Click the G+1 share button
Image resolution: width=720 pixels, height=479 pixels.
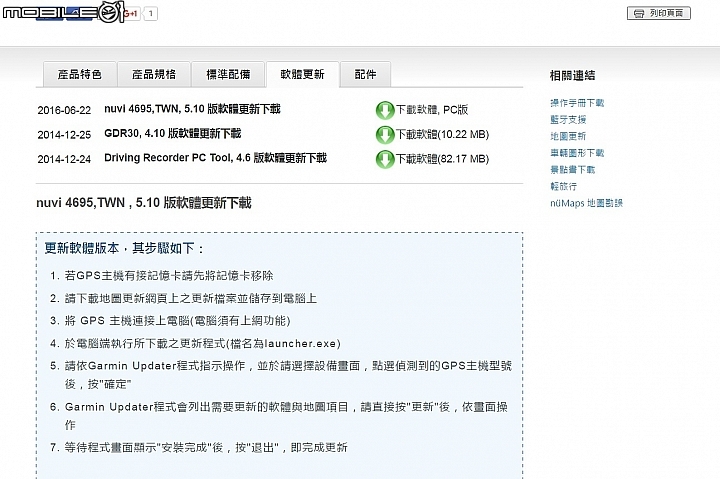(x=131, y=14)
